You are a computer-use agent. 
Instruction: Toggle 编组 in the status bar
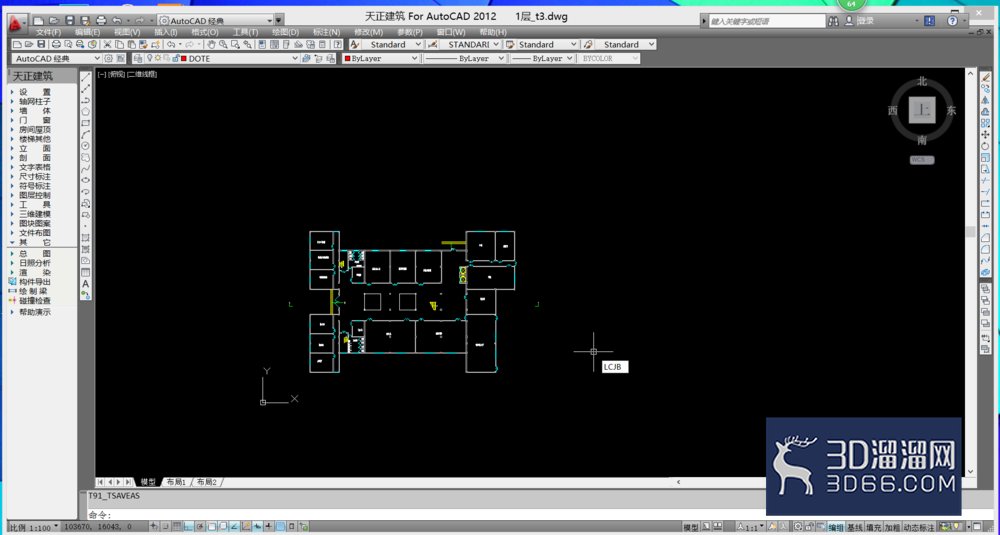[x=836, y=527]
